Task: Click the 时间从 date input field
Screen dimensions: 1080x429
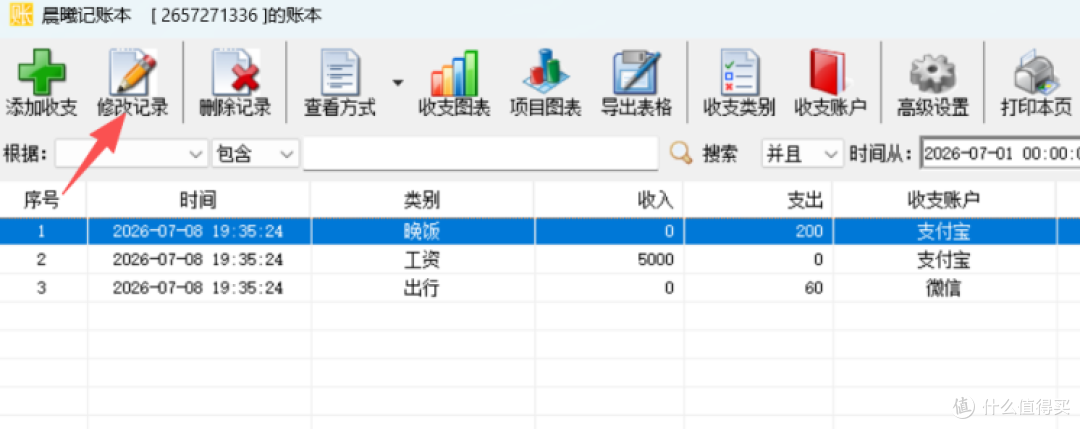Action: click(x=1000, y=153)
